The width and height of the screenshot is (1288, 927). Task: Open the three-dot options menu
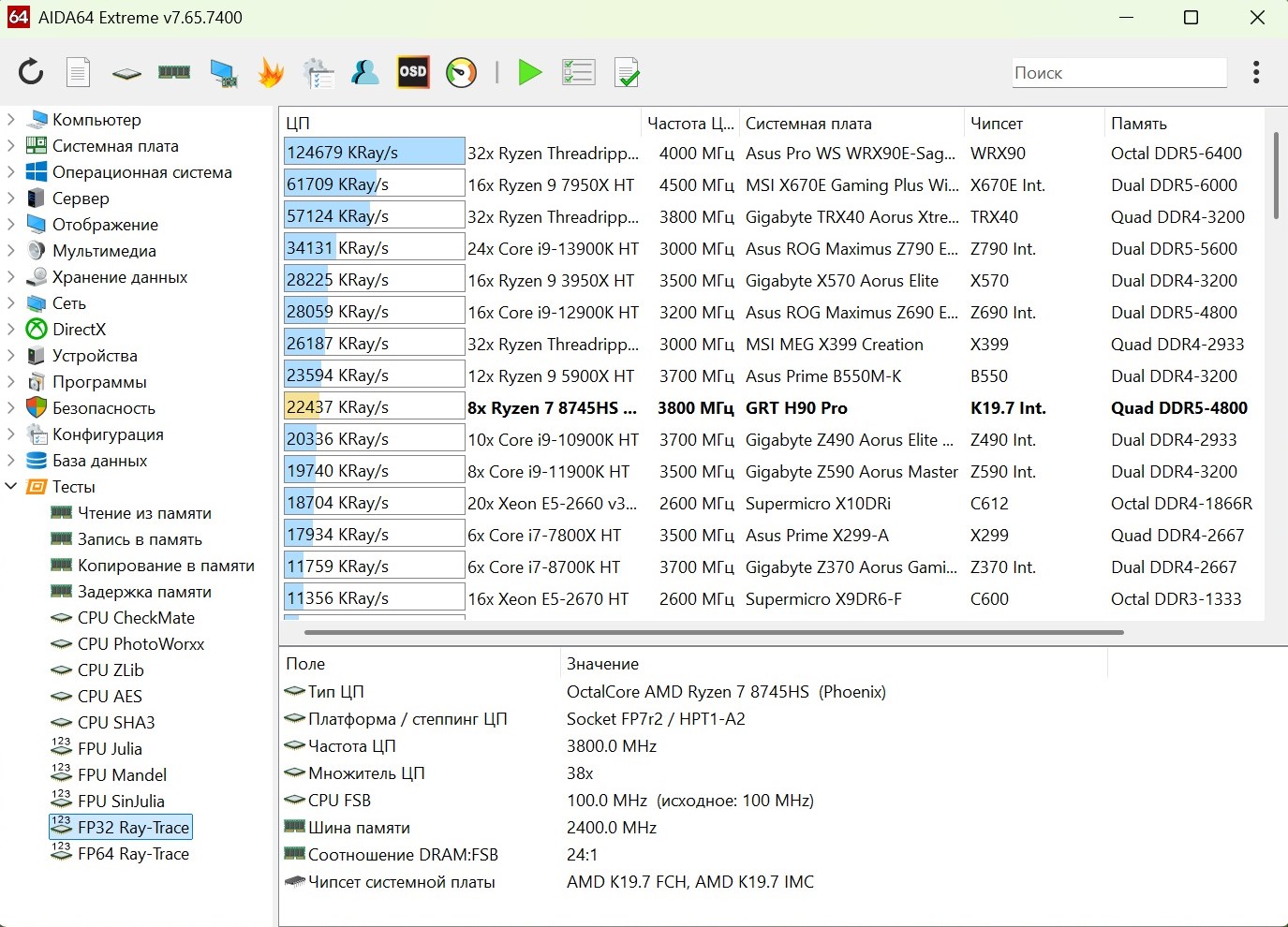click(x=1255, y=72)
